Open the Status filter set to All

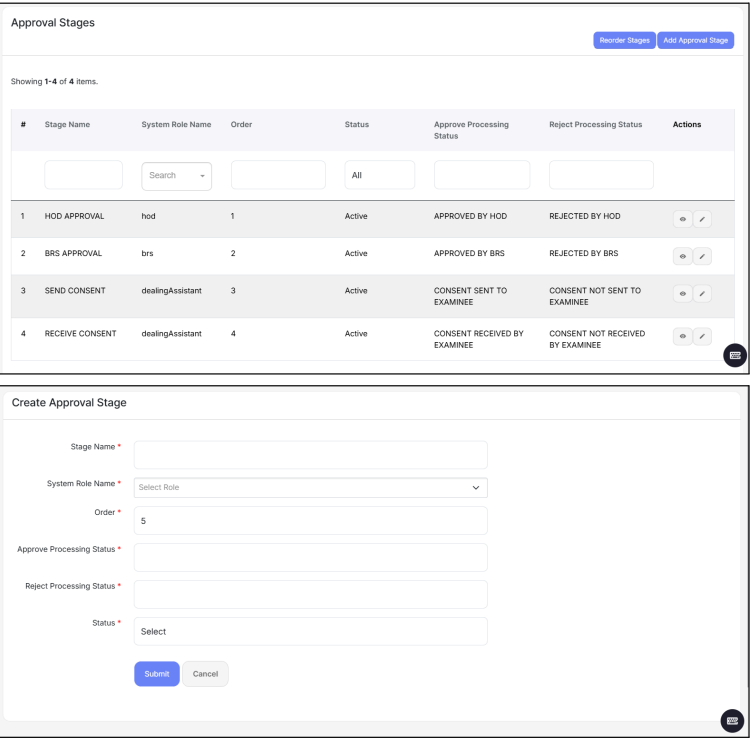tap(379, 175)
